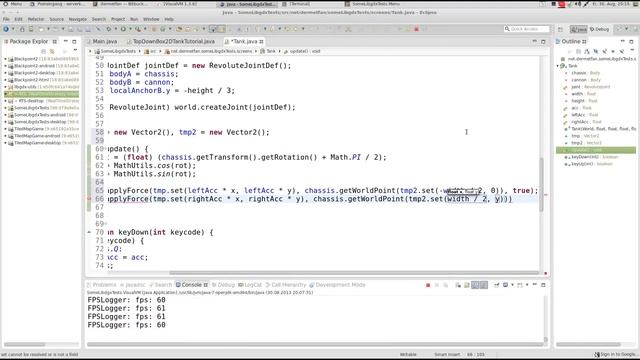Screen dimensions: 640x360
Task: Expand the libgdx-utils project
Action: tap(5, 87)
